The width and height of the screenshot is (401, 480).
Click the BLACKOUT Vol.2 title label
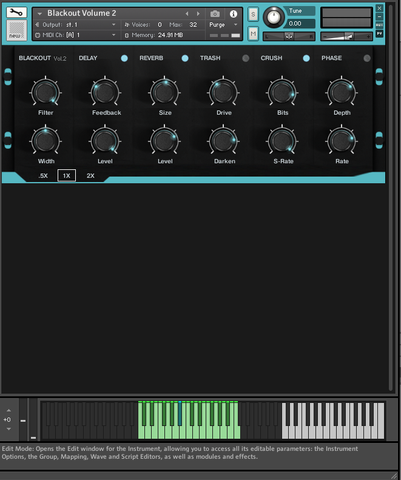point(42,58)
